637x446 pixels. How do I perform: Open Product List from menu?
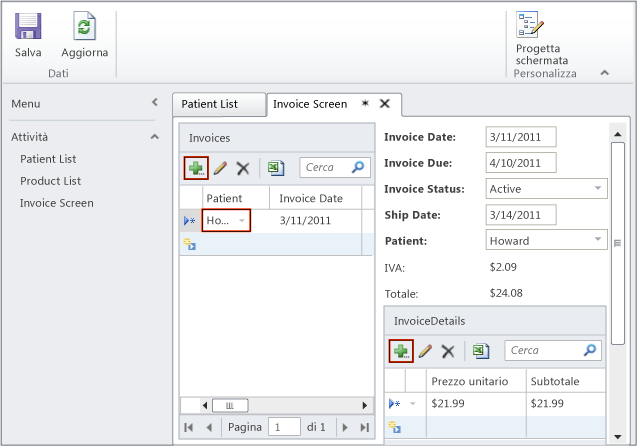point(50,181)
